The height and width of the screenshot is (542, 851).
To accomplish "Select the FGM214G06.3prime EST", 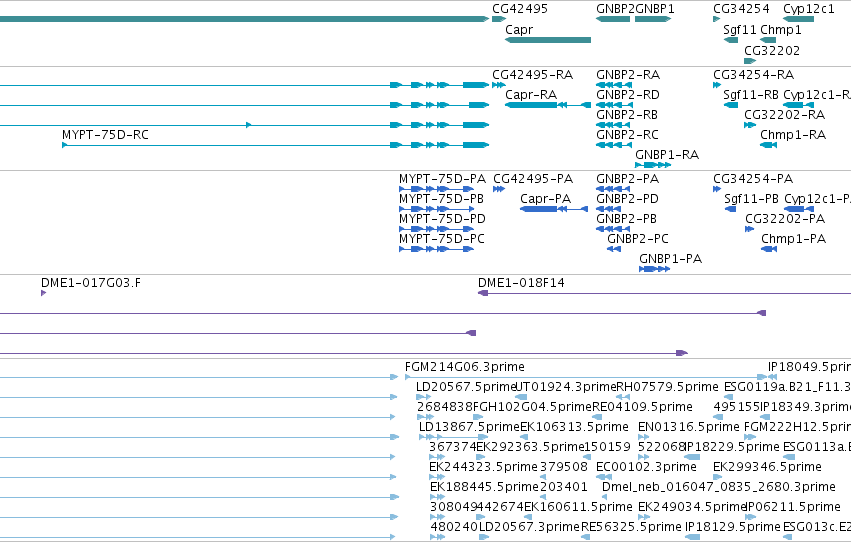I will coord(586,377).
